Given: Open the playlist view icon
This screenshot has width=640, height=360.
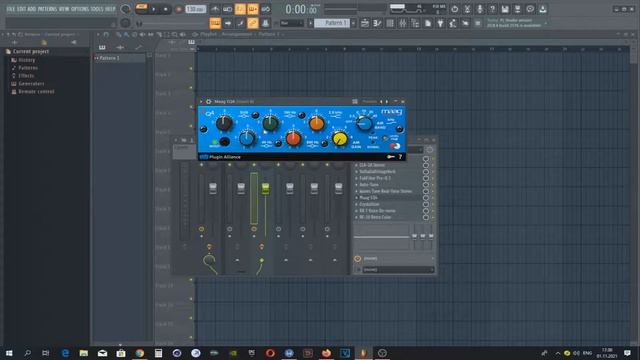Looking at the screenshot, I should (x=365, y=23).
